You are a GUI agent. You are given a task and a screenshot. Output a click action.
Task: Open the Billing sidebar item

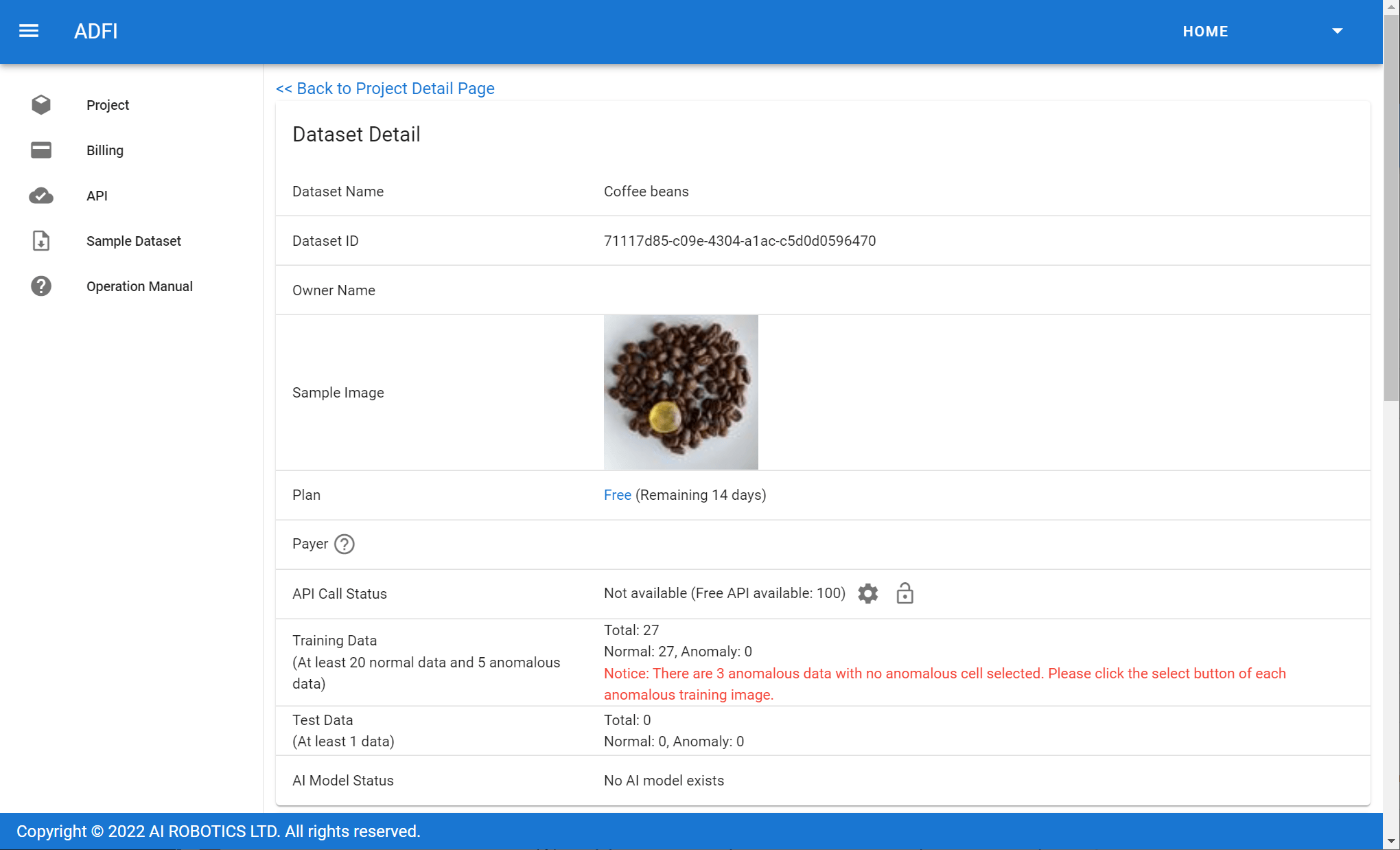click(x=105, y=150)
